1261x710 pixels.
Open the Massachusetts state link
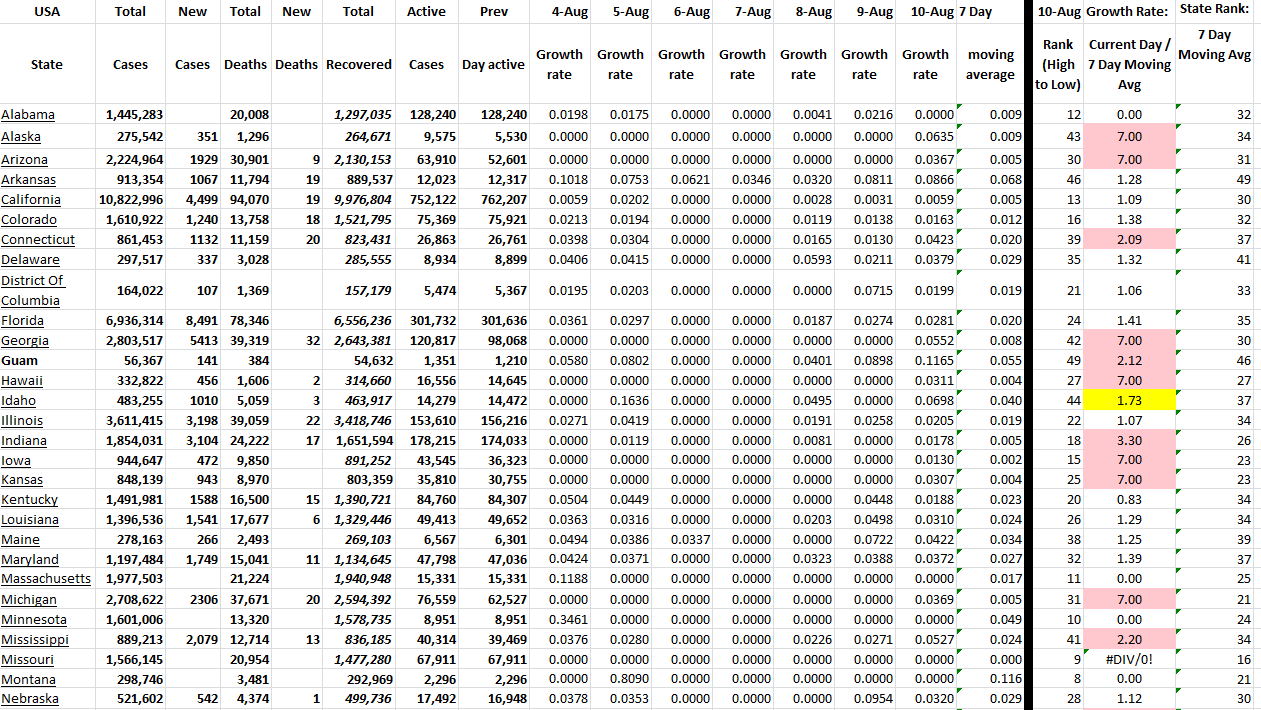pyautogui.click(x=45, y=579)
